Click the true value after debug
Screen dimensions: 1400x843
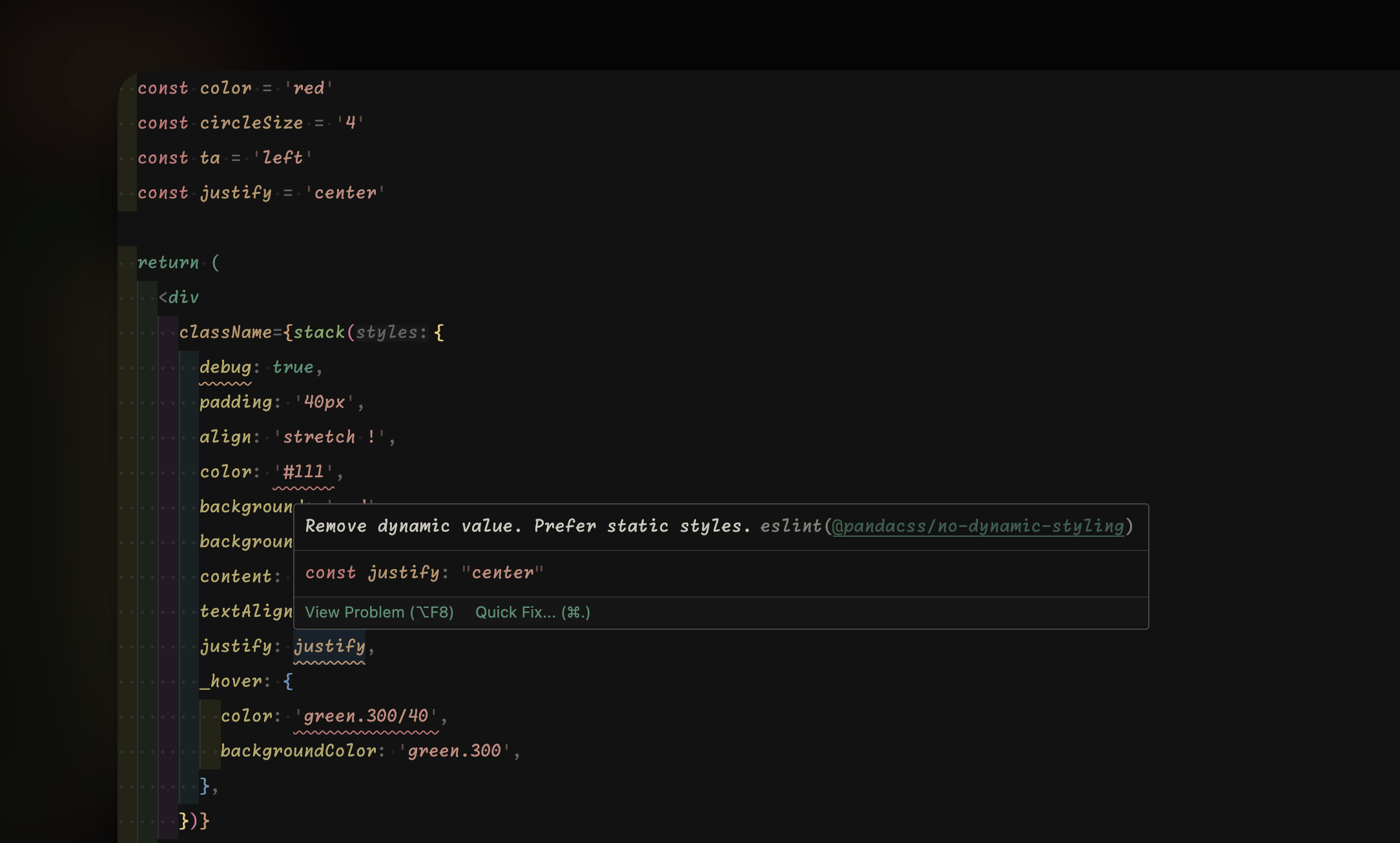293,367
